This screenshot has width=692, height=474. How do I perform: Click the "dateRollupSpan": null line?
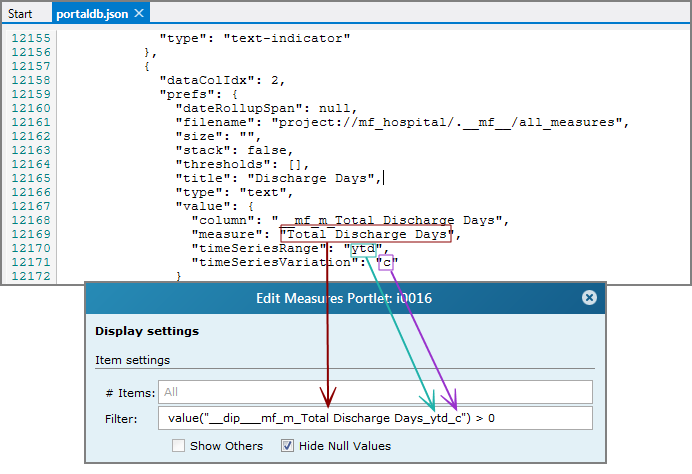coord(266,108)
